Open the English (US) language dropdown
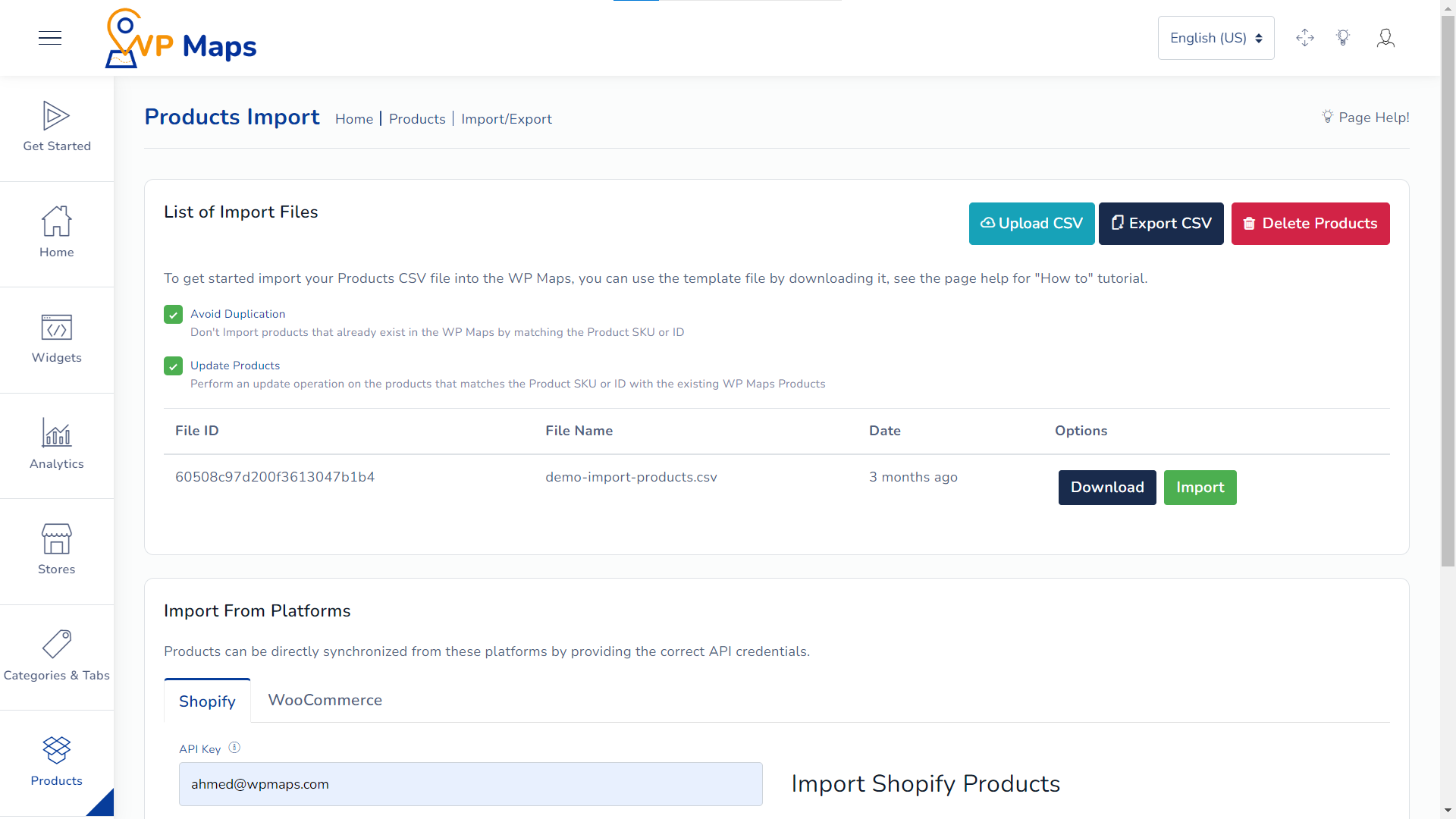This screenshot has width=1456, height=819. point(1215,38)
